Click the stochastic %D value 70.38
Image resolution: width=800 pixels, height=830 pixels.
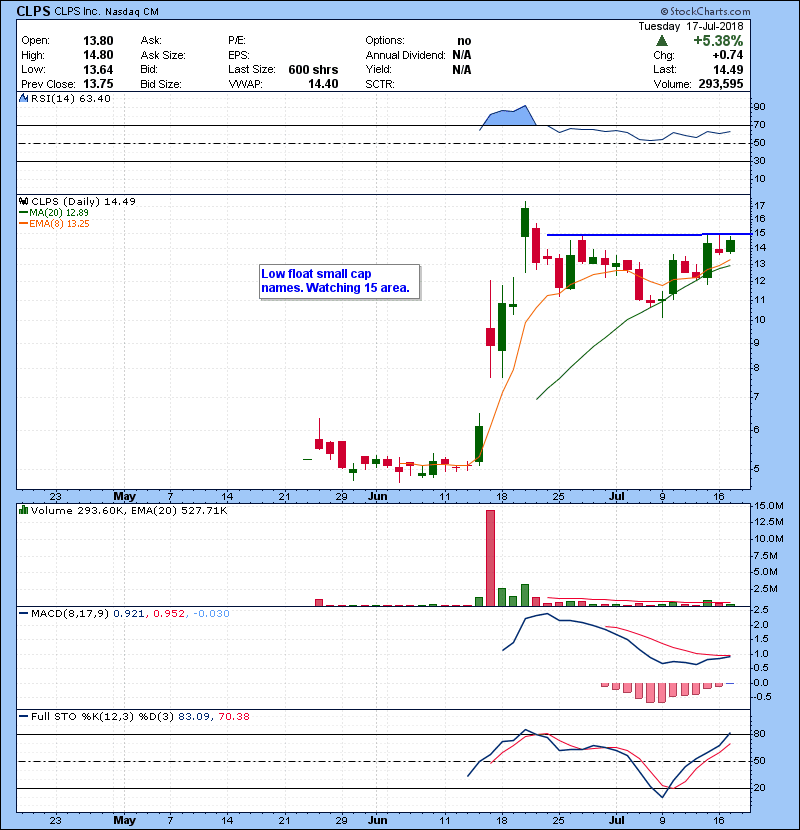pyautogui.click(x=233, y=716)
